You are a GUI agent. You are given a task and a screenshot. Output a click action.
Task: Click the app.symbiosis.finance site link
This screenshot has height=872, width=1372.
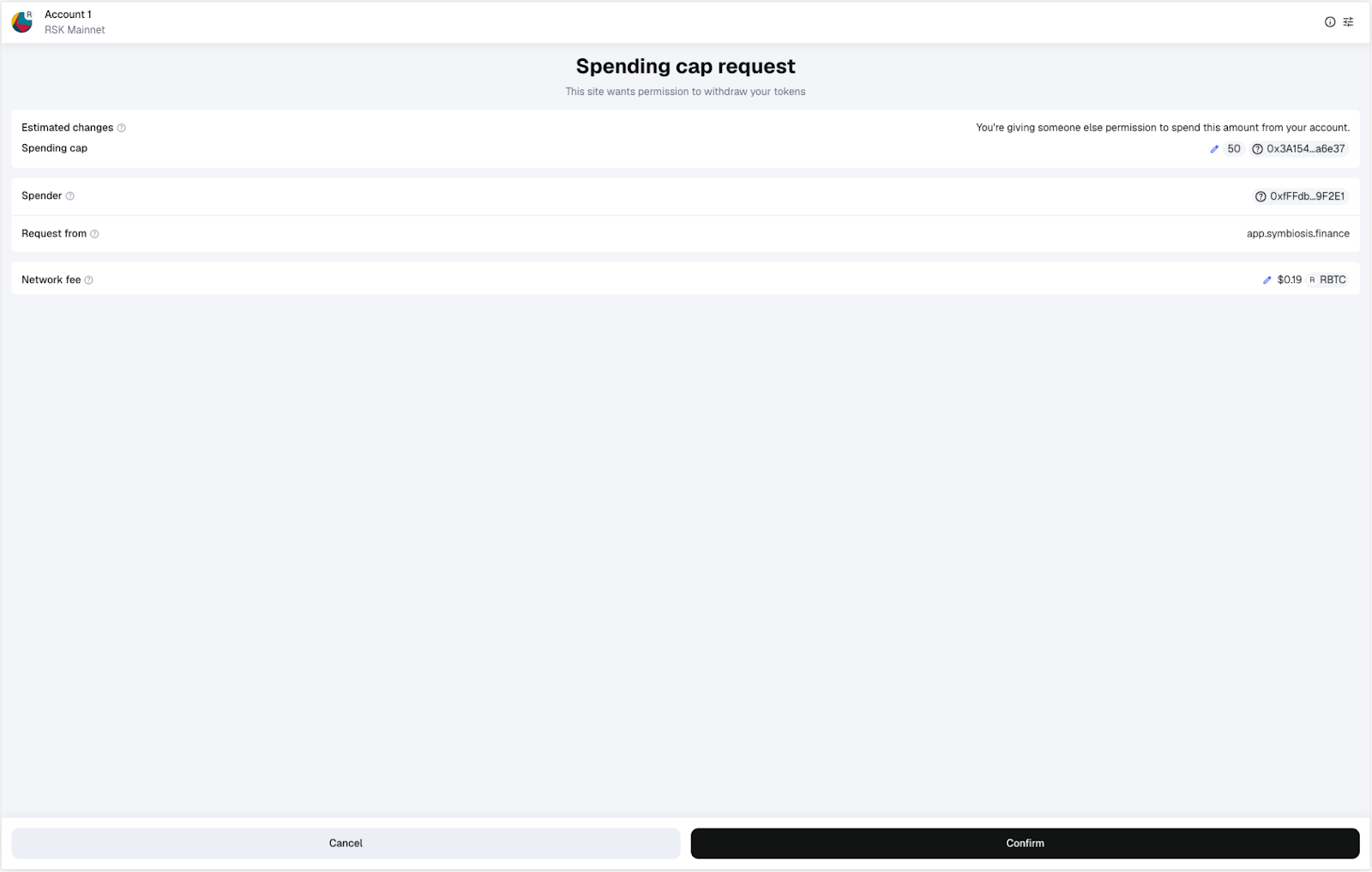point(1297,233)
